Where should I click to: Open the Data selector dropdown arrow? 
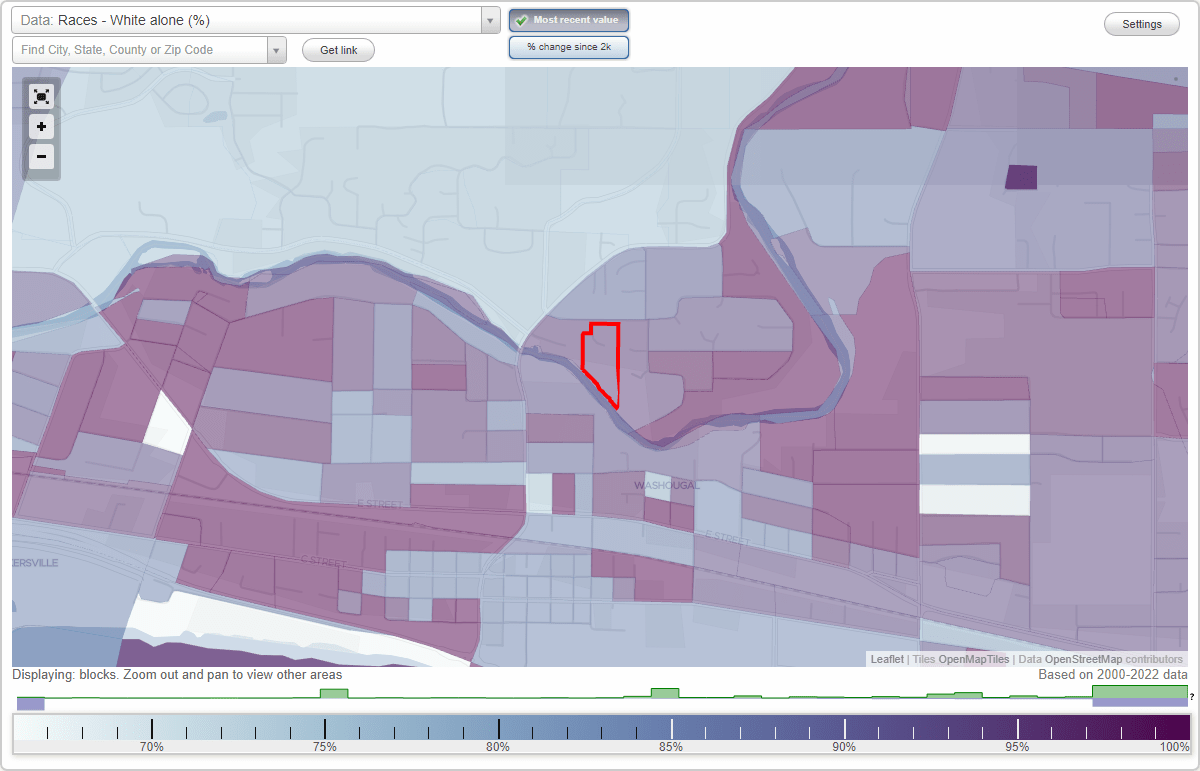pos(490,20)
